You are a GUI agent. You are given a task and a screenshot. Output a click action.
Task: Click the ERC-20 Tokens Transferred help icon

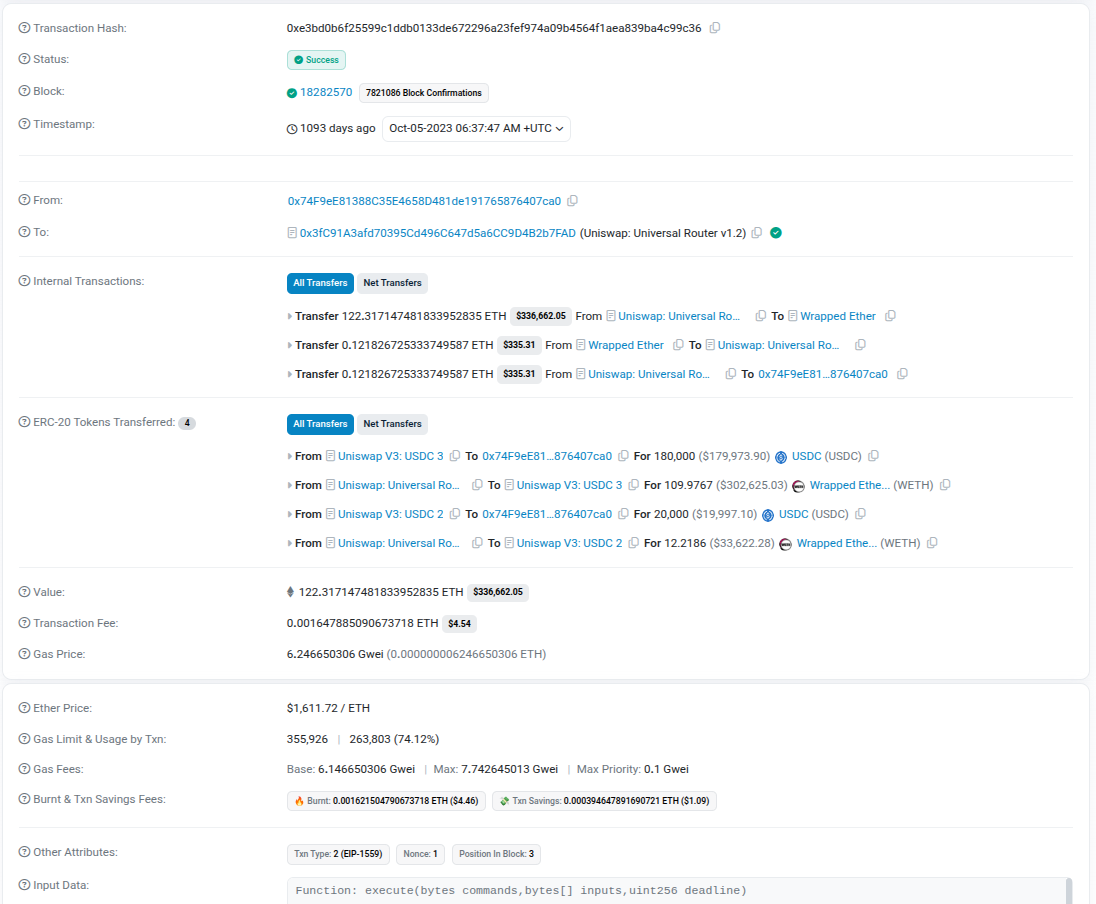24,422
